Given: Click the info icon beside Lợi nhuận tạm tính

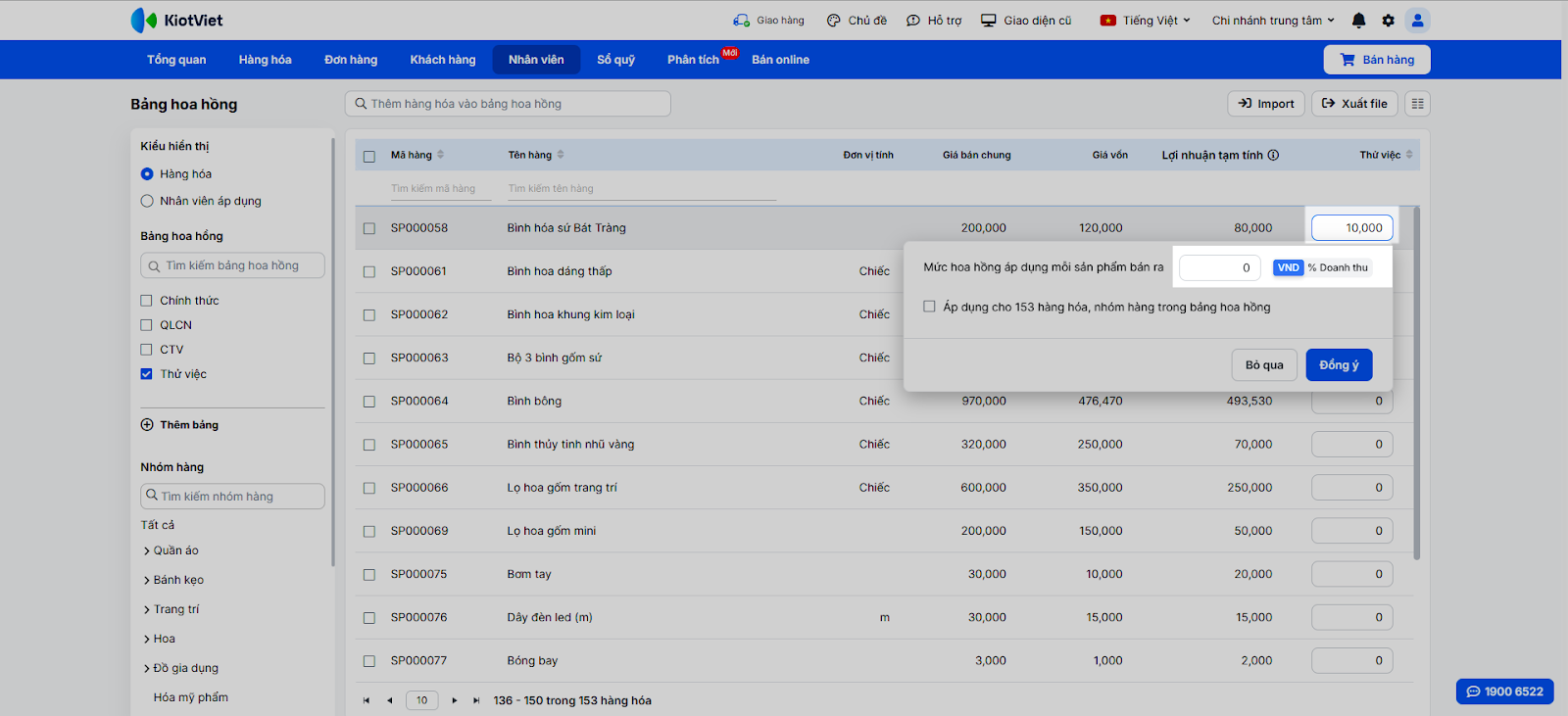Looking at the screenshot, I should (x=1273, y=155).
